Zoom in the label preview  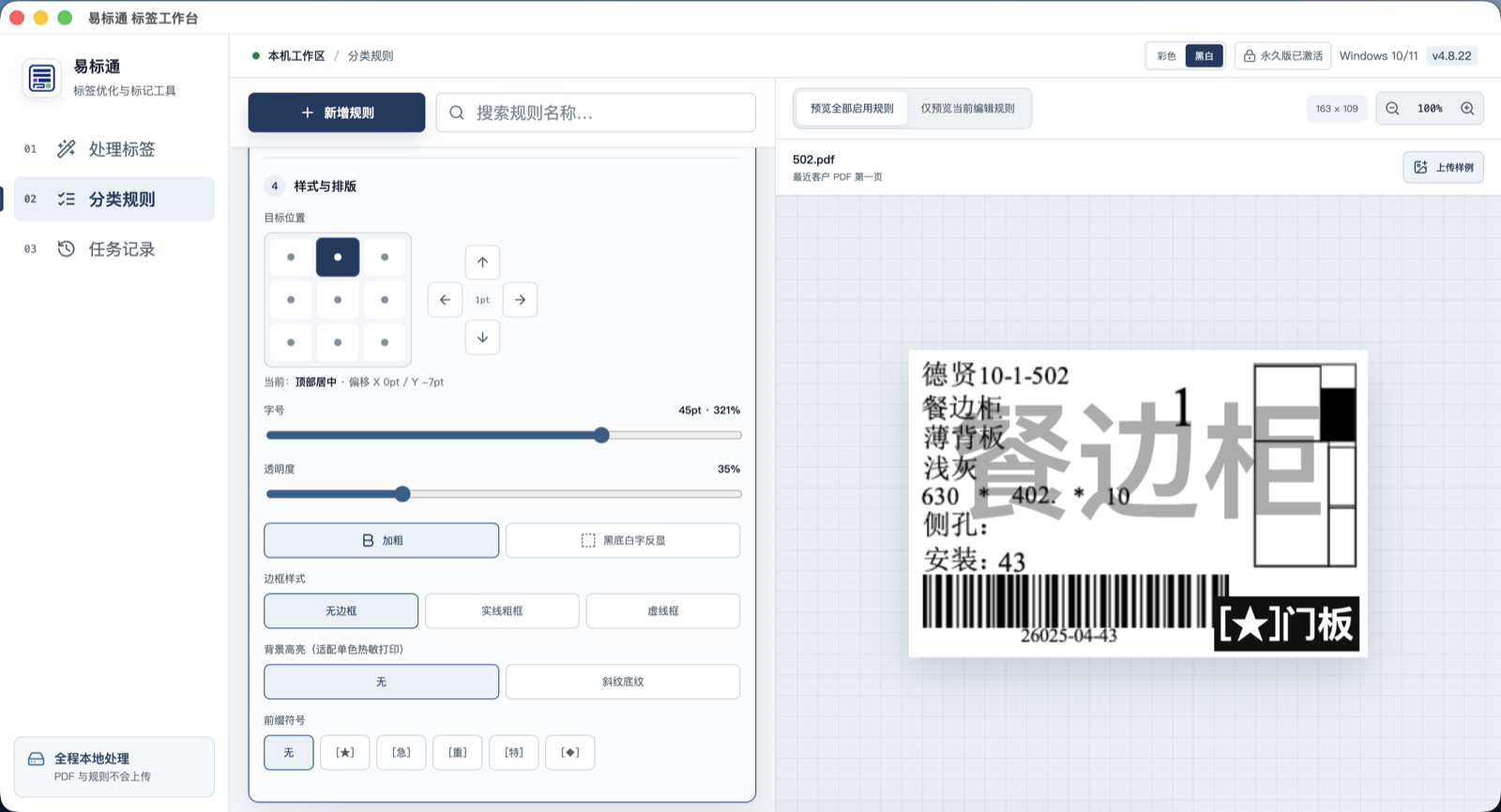[x=1467, y=109]
